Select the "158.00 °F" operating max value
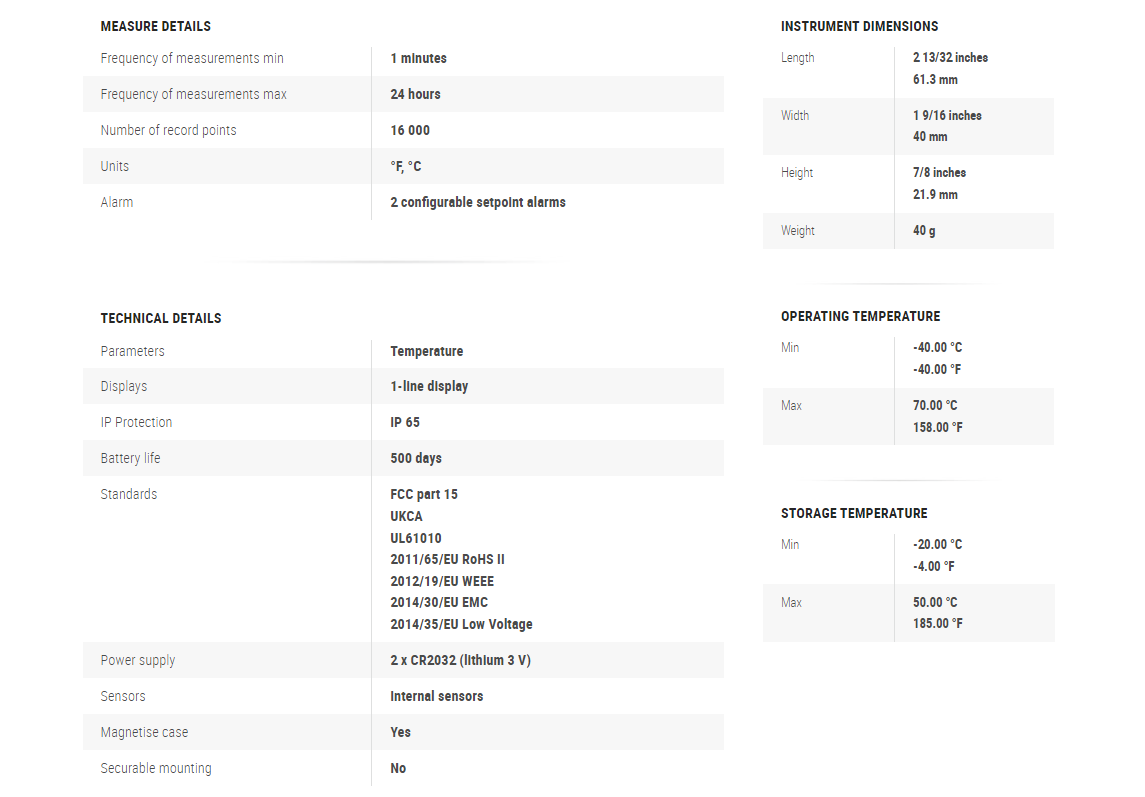Viewport: 1145px width, 797px height. coord(938,427)
